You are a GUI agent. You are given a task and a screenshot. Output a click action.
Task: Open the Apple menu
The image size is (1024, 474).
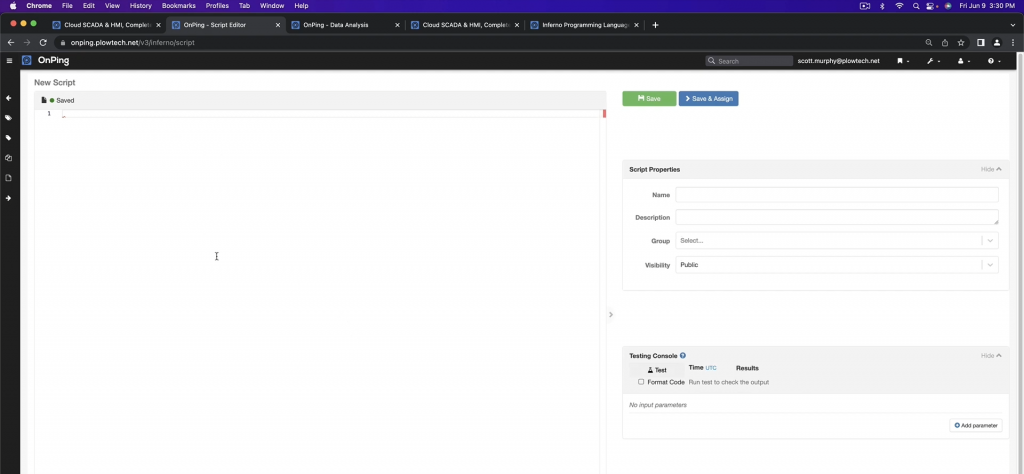tap(13, 6)
